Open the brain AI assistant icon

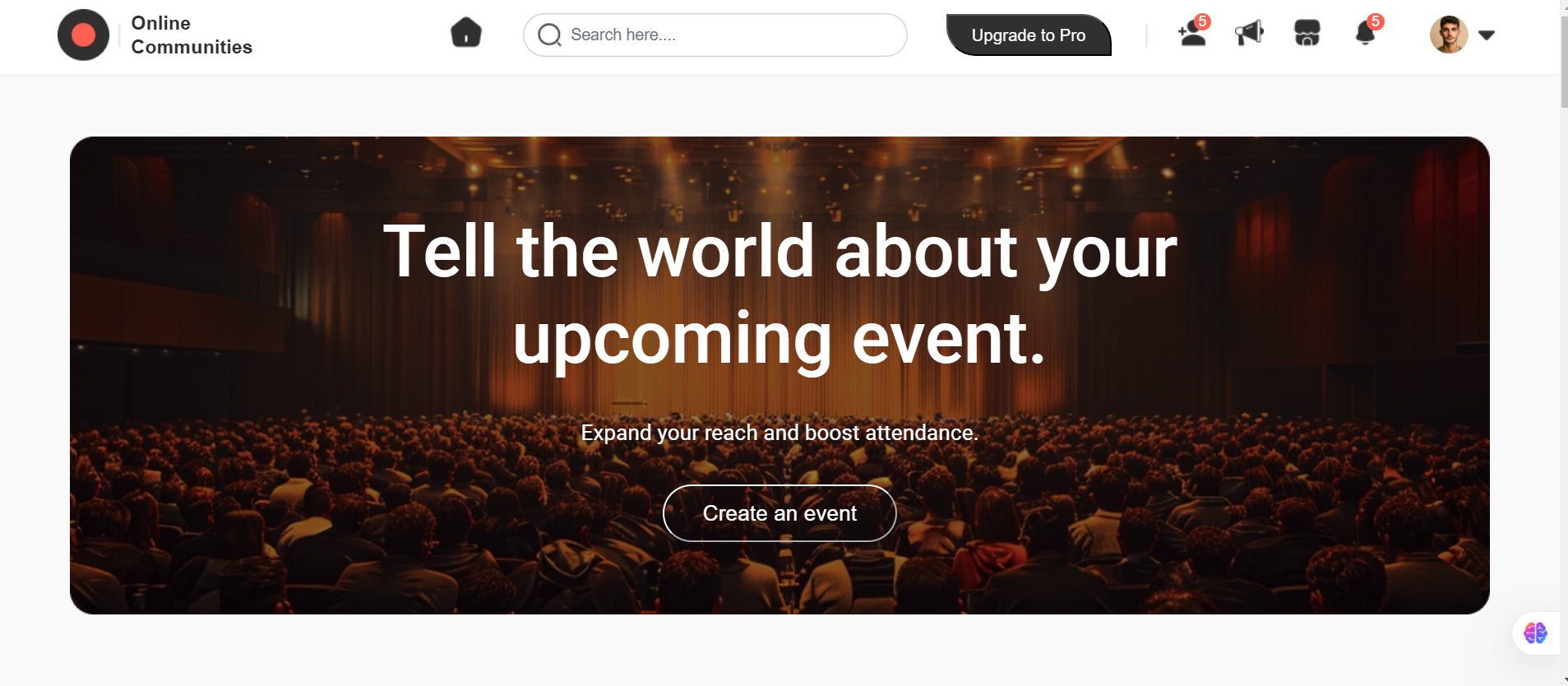1535,633
